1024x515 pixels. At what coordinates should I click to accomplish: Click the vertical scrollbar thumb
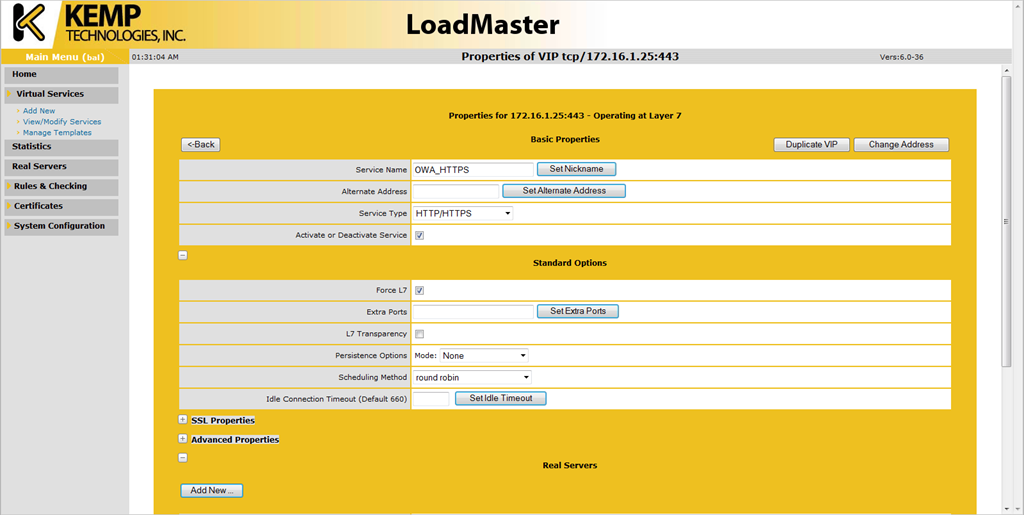[1006, 221]
